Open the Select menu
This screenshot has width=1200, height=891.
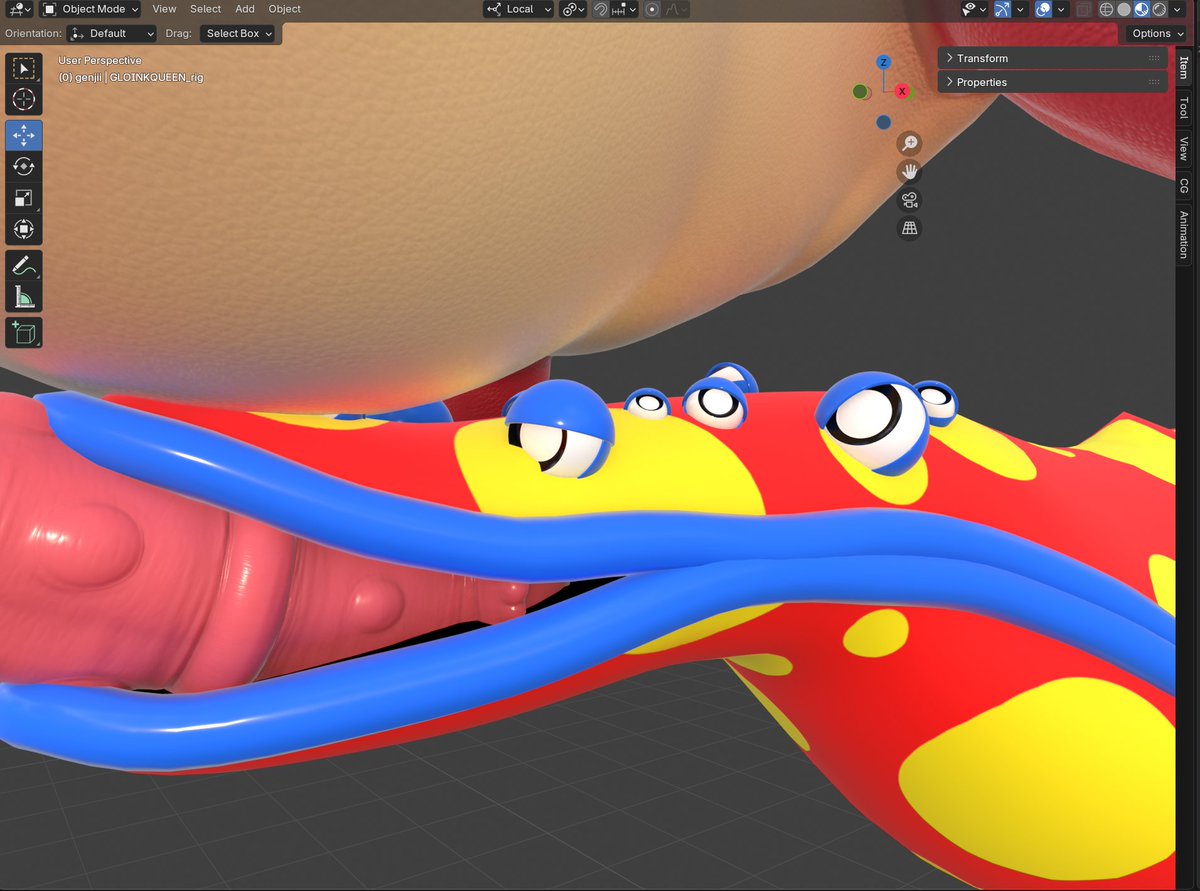pyautogui.click(x=205, y=9)
